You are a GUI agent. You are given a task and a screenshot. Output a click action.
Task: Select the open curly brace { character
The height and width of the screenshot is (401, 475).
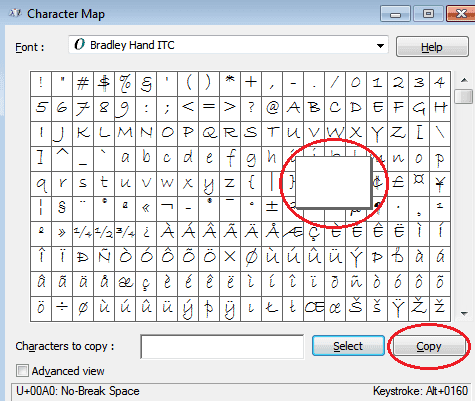click(251, 183)
